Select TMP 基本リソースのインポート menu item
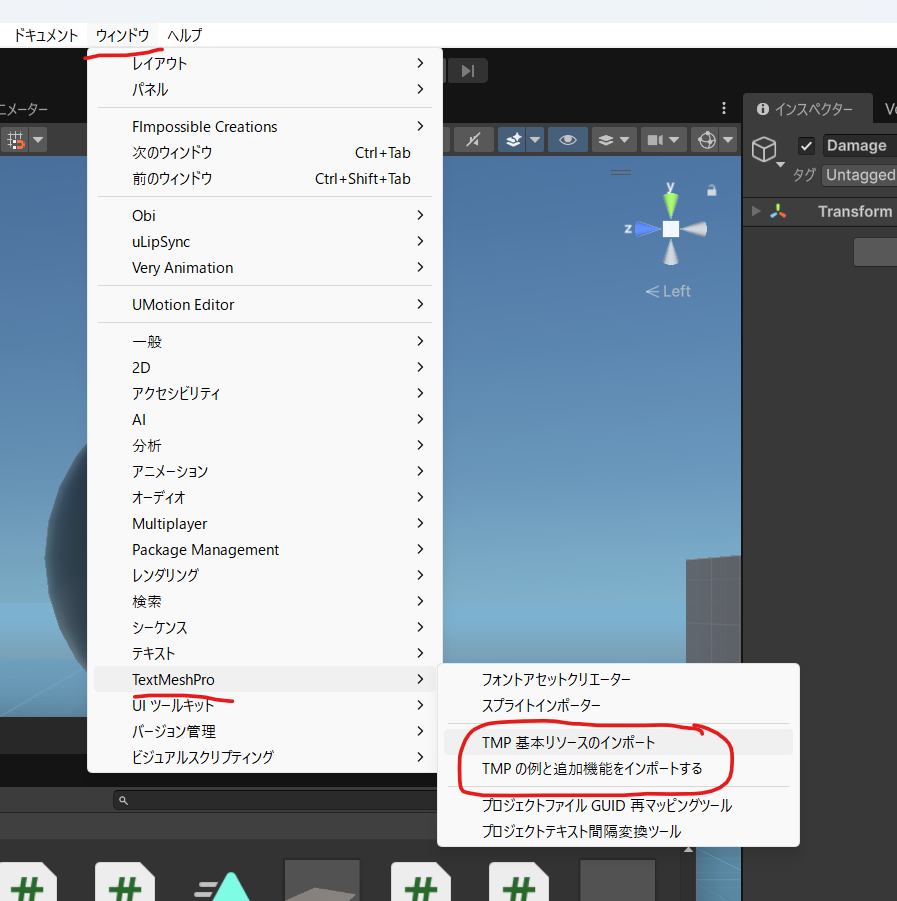The image size is (897, 901). 568,742
